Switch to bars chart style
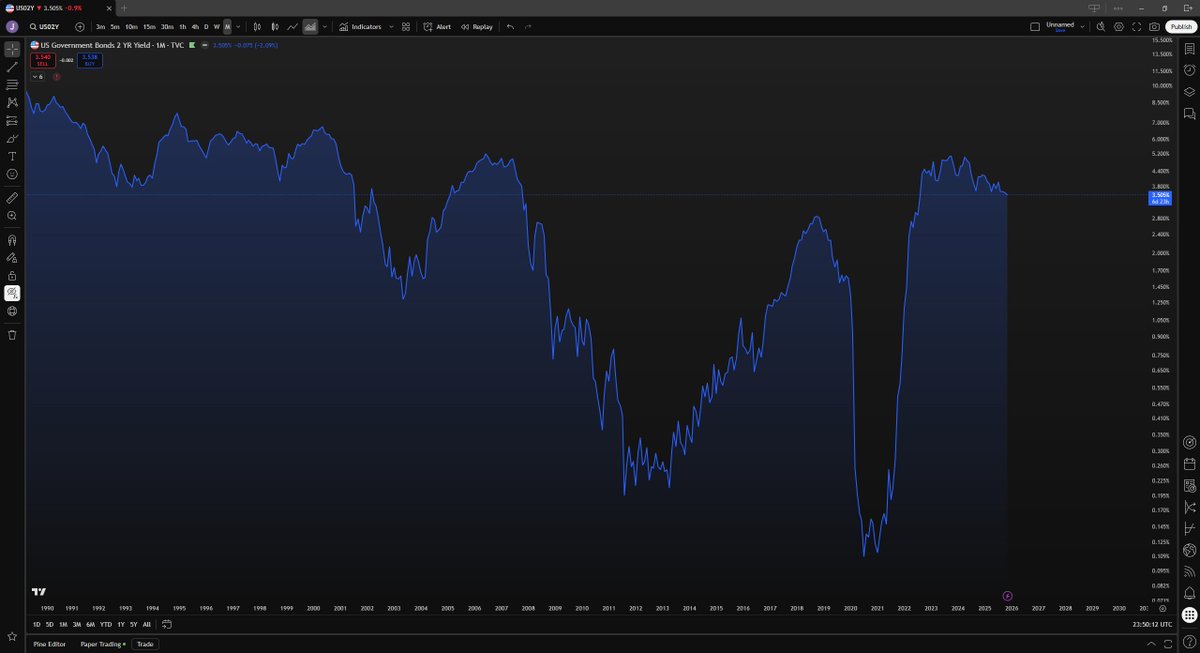 click(x=257, y=27)
